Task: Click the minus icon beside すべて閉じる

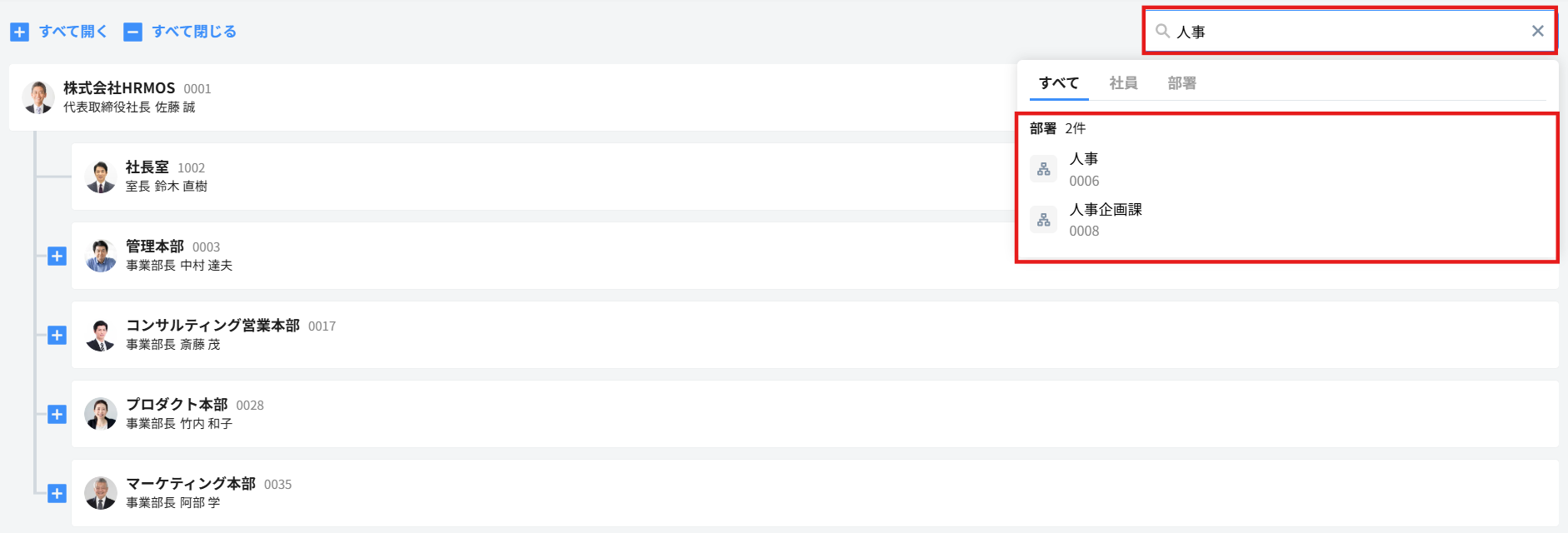Action: coord(132,32)
